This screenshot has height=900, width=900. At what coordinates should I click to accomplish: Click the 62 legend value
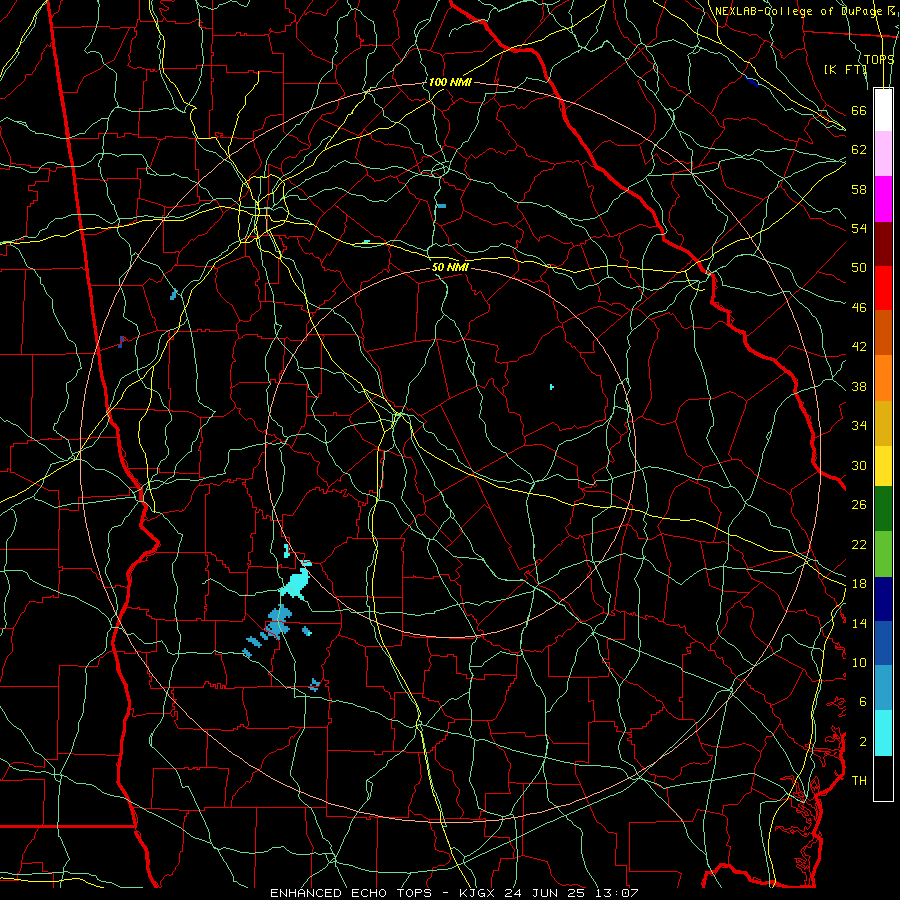[x=859, y=149]
